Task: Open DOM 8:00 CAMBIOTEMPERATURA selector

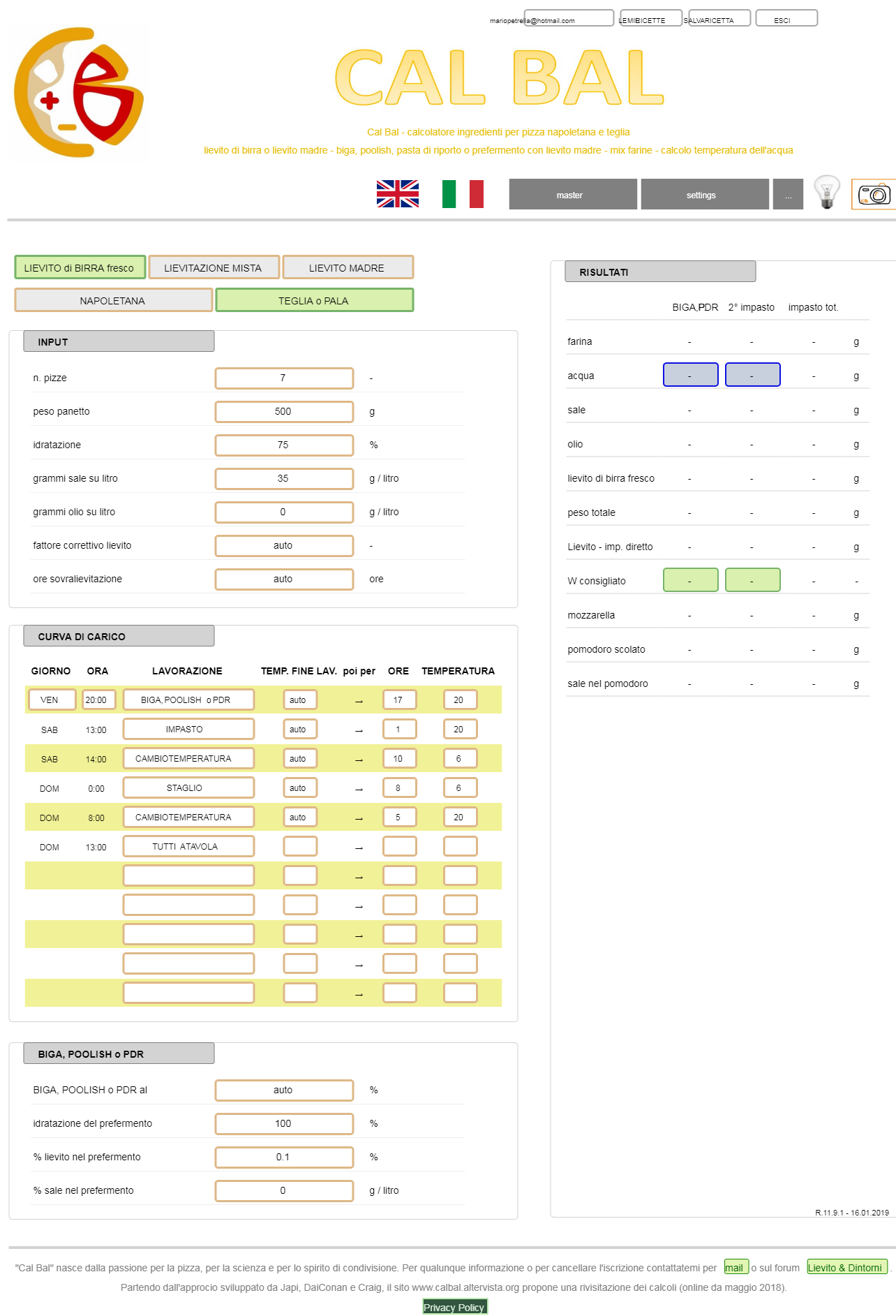Action: coord(188,817)
